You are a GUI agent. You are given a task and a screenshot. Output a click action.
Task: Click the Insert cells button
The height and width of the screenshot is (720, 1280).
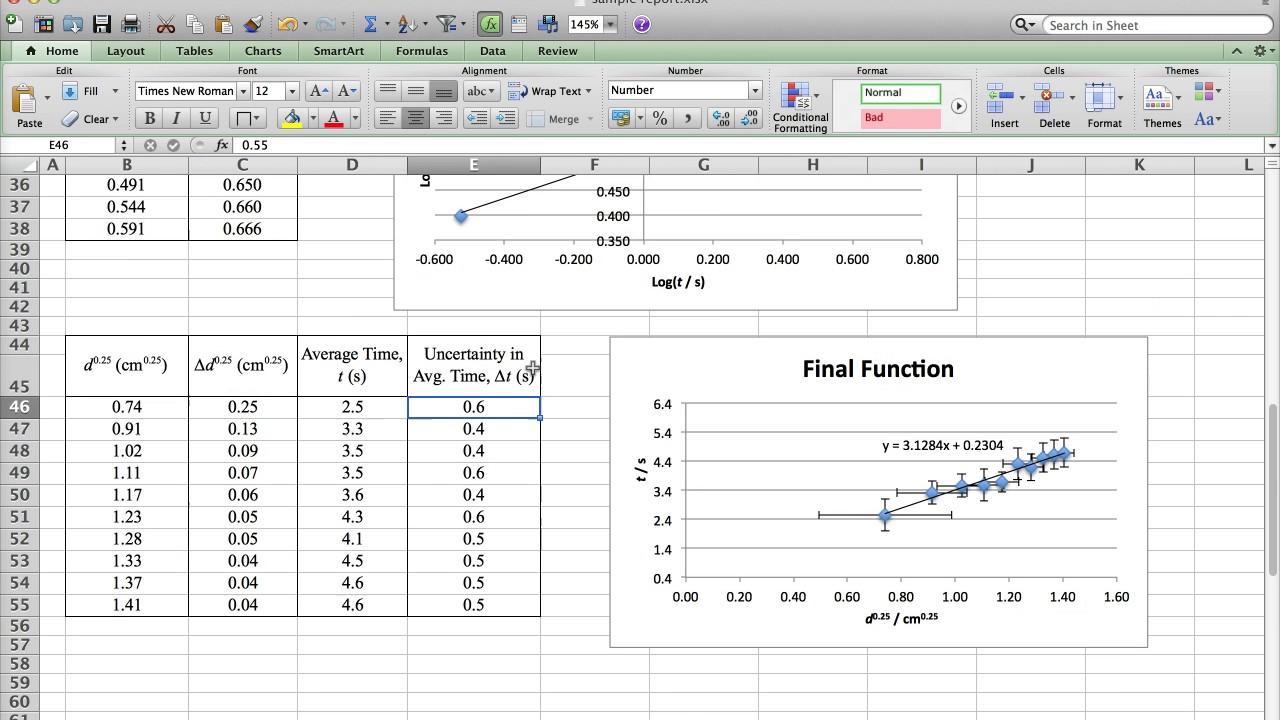(x=1004, y=106)
